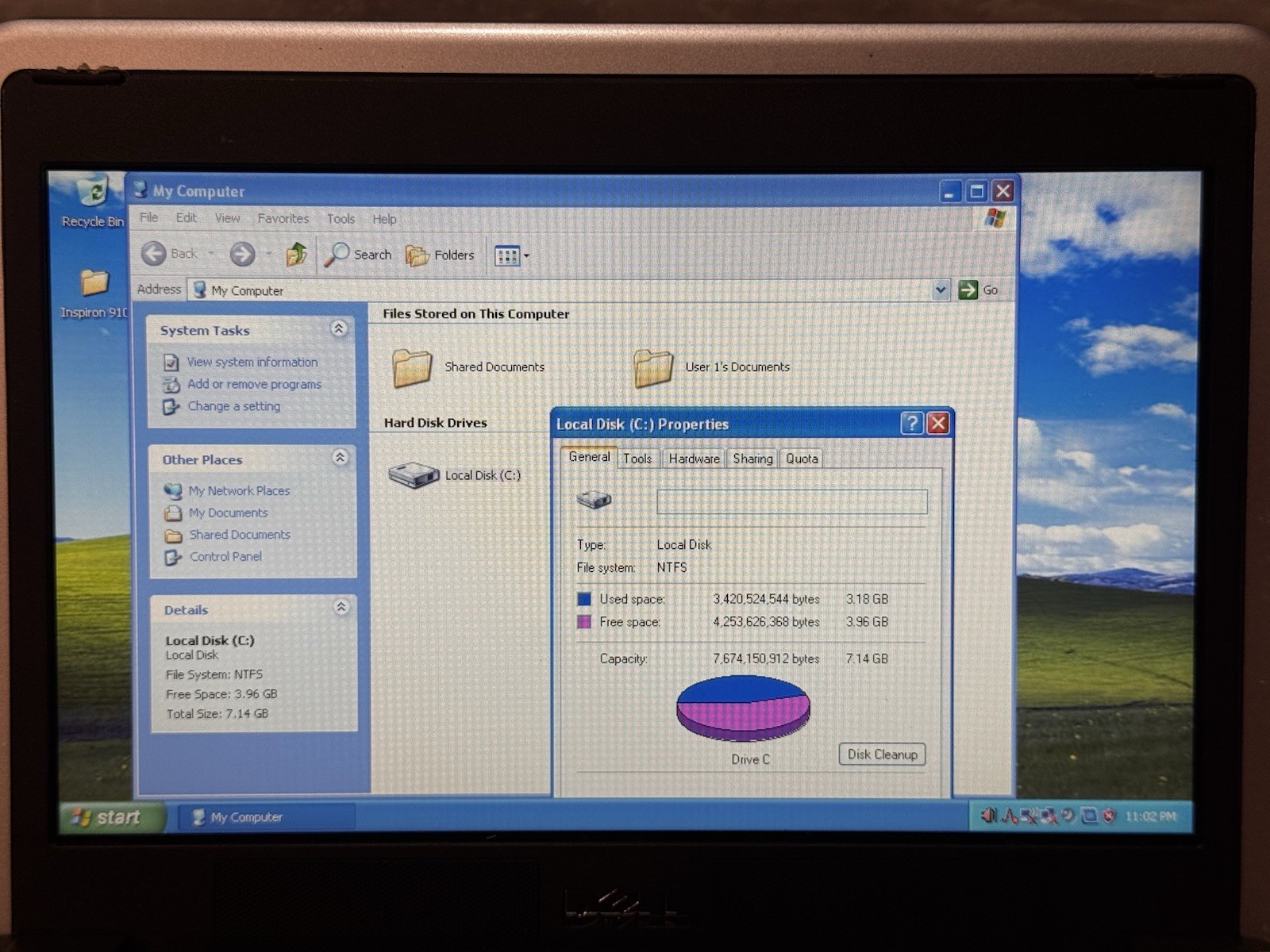Toggle the Folders pane button

coord(440,255)
